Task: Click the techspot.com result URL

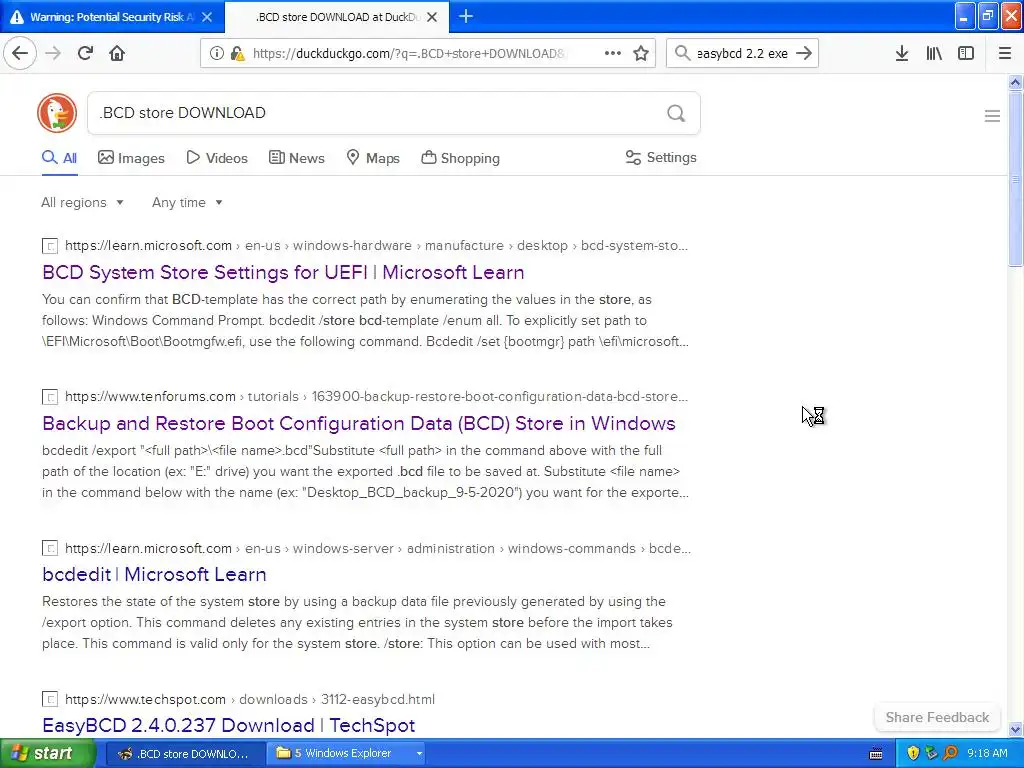Action: [249, 699]
